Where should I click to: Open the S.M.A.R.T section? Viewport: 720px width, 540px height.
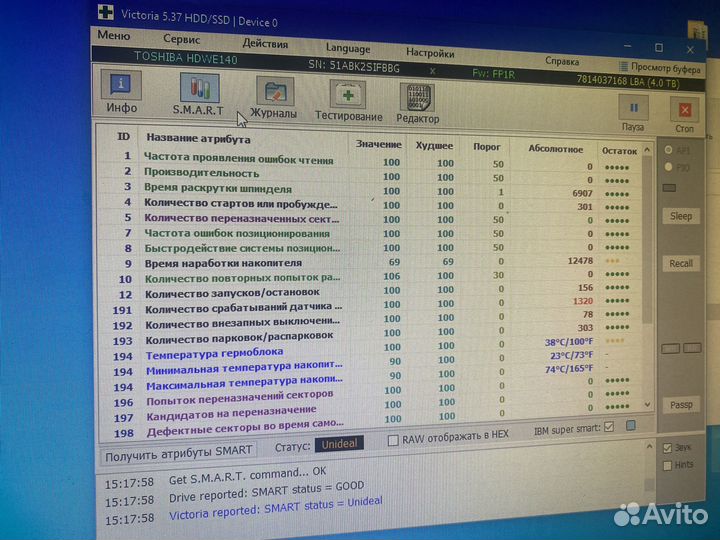[x=199, y=94]
